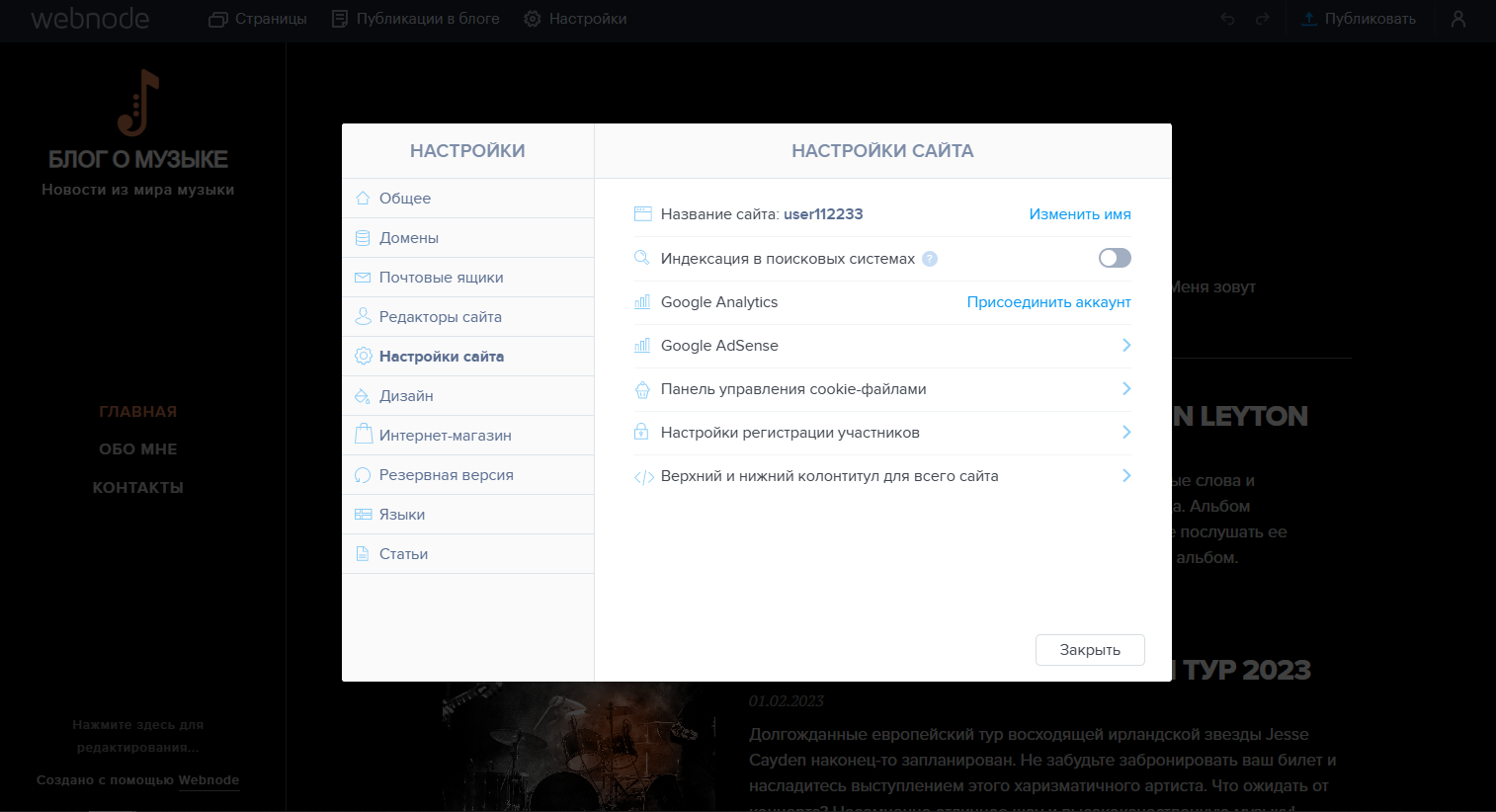Click the help icon beside Индексация
The width and height of the screenshot is (1496, 812).
tap(930, 259)
